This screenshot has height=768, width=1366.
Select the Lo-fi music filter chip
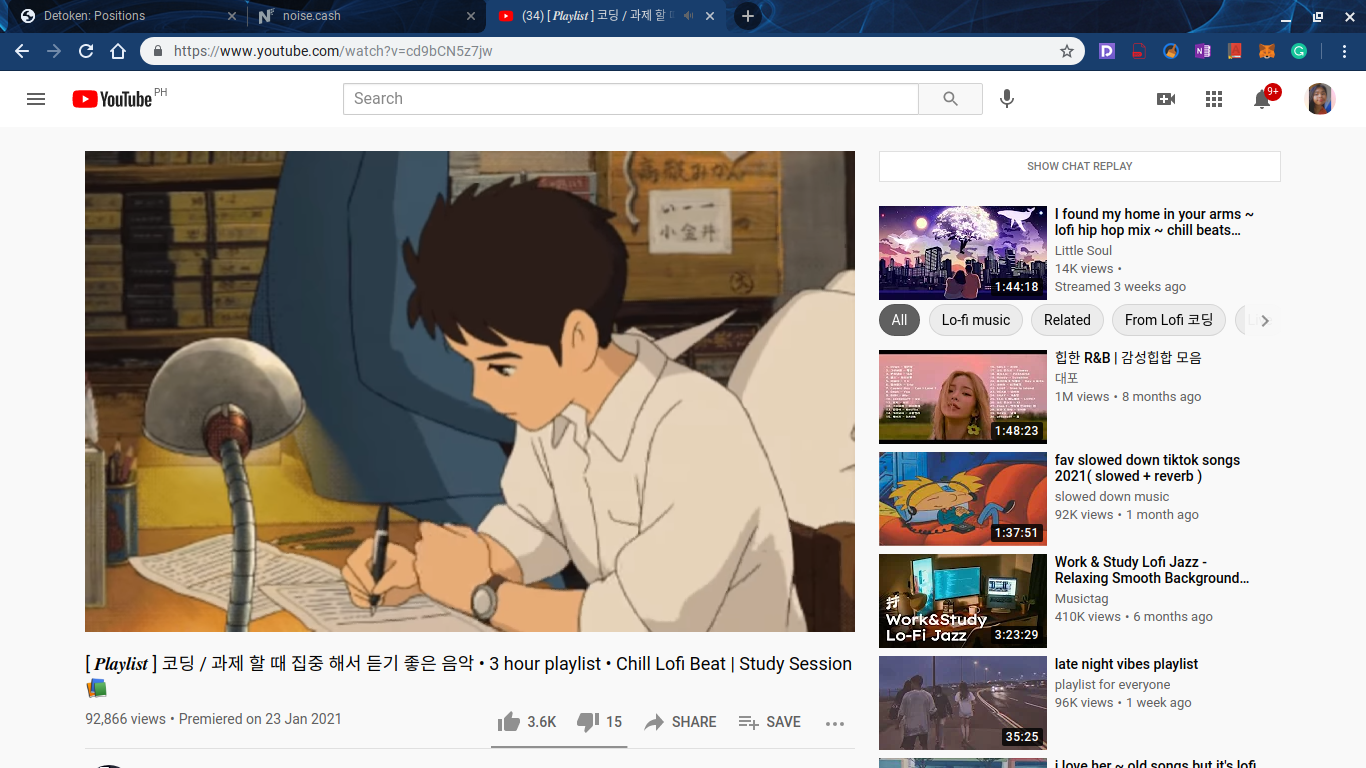(x=976, y=320)
